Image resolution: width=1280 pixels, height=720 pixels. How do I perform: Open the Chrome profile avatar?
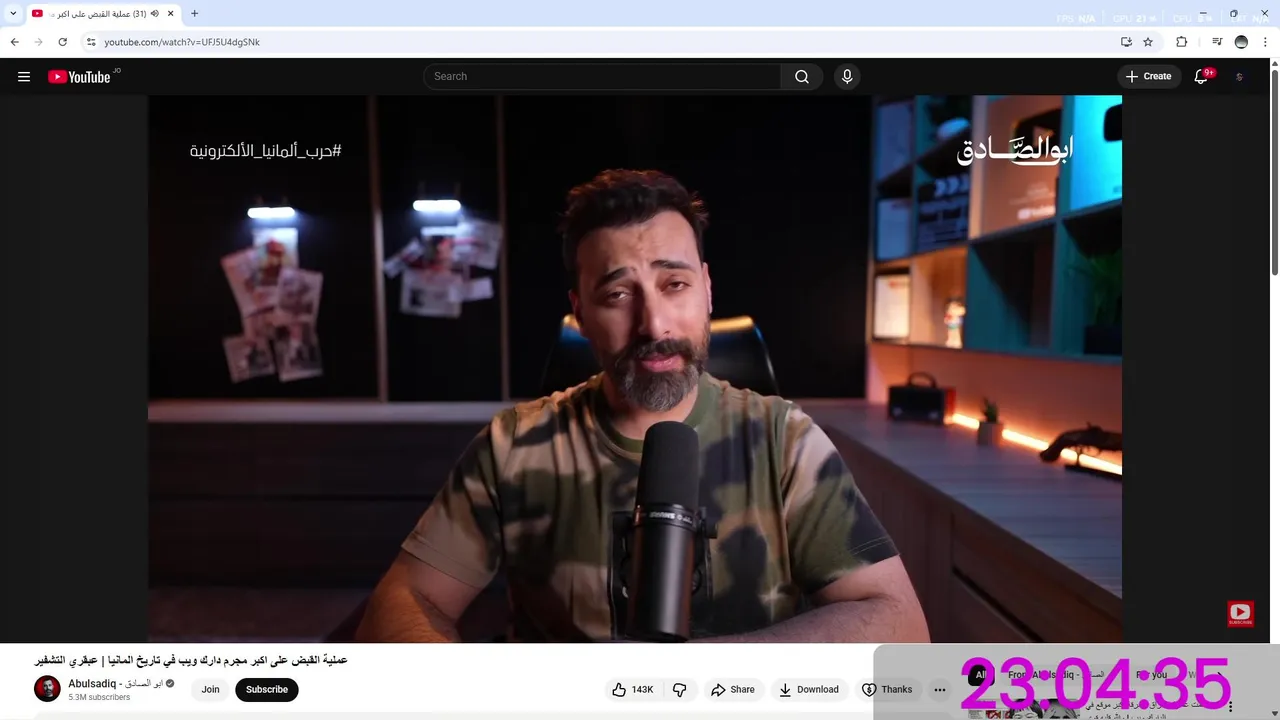coord(1241,42)
